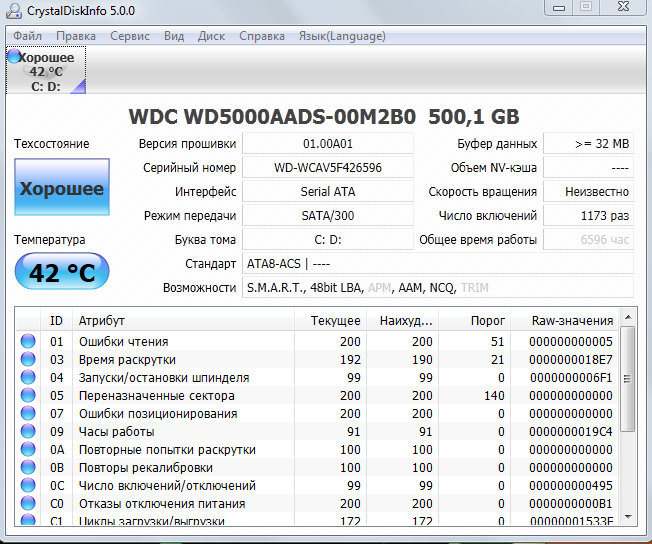Select the Время раскрутки attribute row
Viewport: 652px width, 544px height.
317,359
